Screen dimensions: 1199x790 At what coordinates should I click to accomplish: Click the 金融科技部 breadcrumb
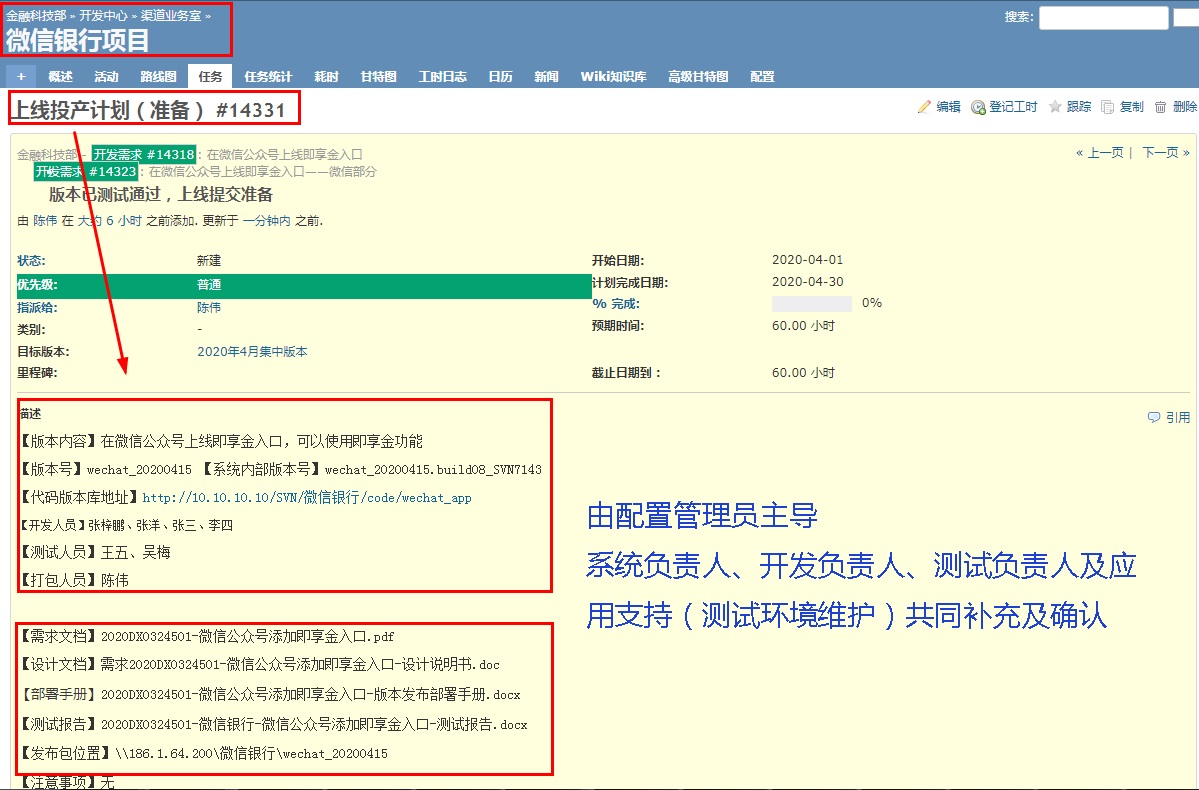click(x=36, y=15)
